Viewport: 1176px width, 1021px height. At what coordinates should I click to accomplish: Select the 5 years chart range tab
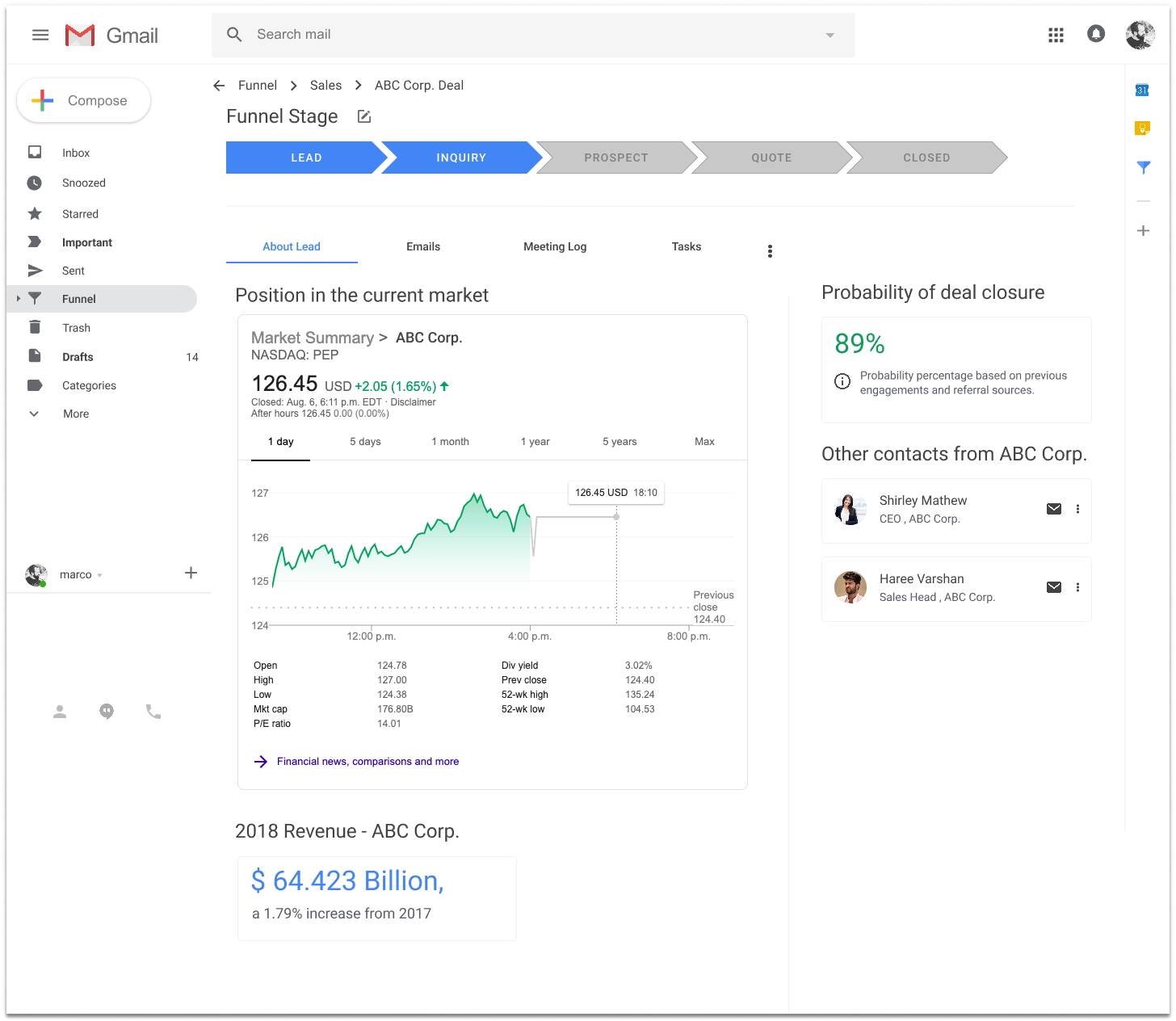pos(619,442)
